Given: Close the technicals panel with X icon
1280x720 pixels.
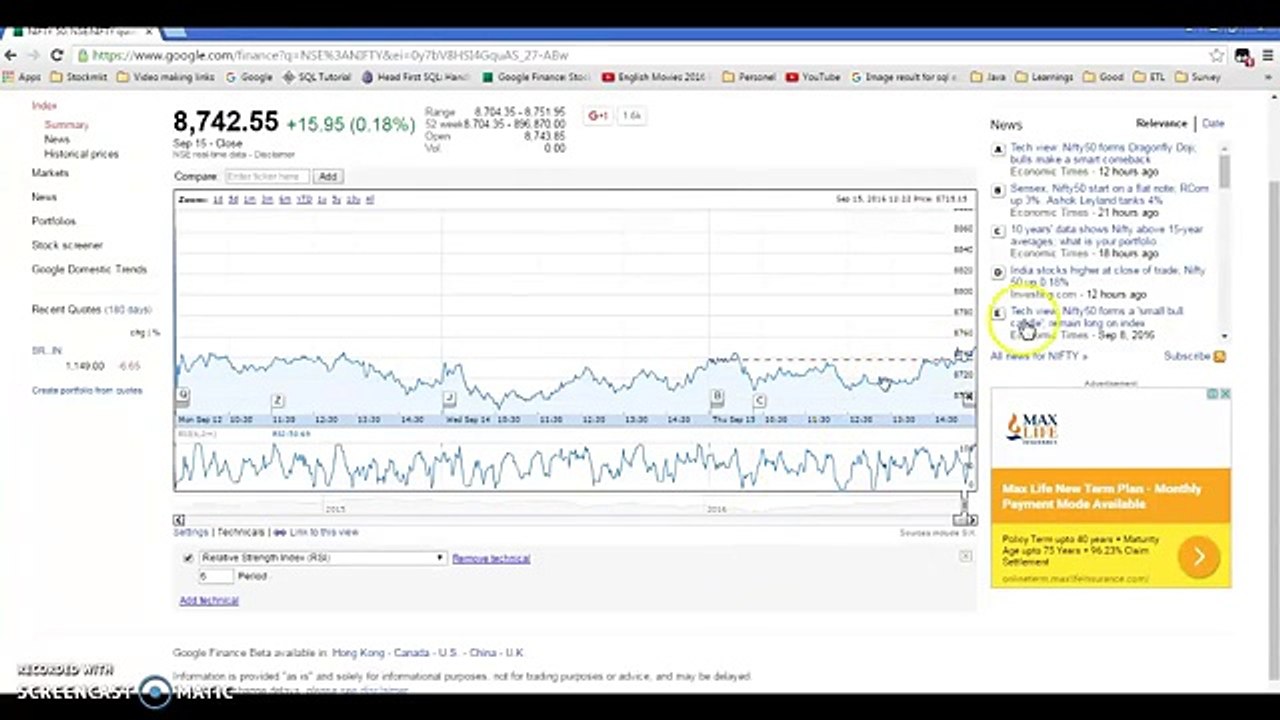Looking at the screenshot, I should pos(965,556).
